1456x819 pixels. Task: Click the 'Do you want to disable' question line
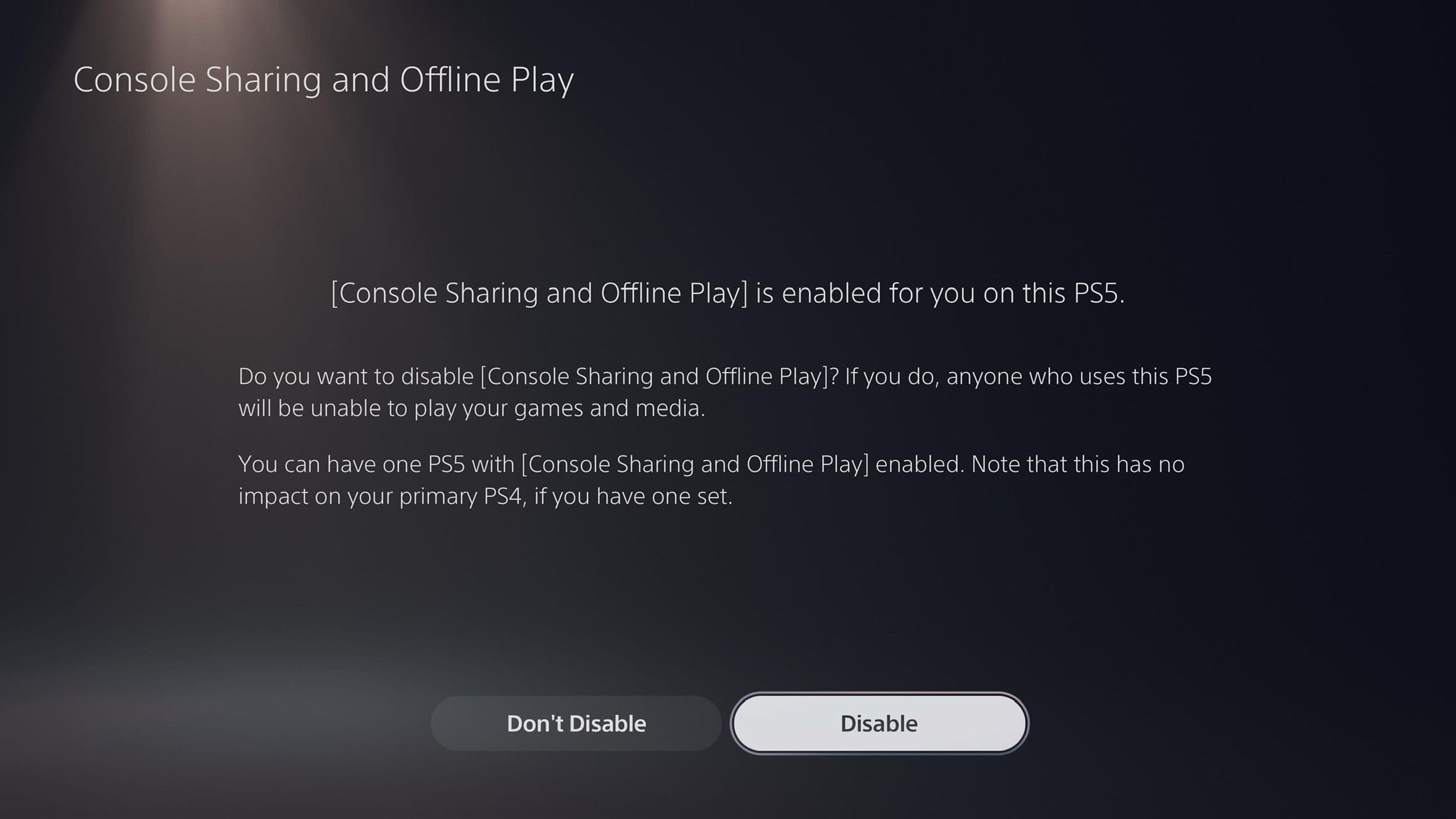coord(725,376)
